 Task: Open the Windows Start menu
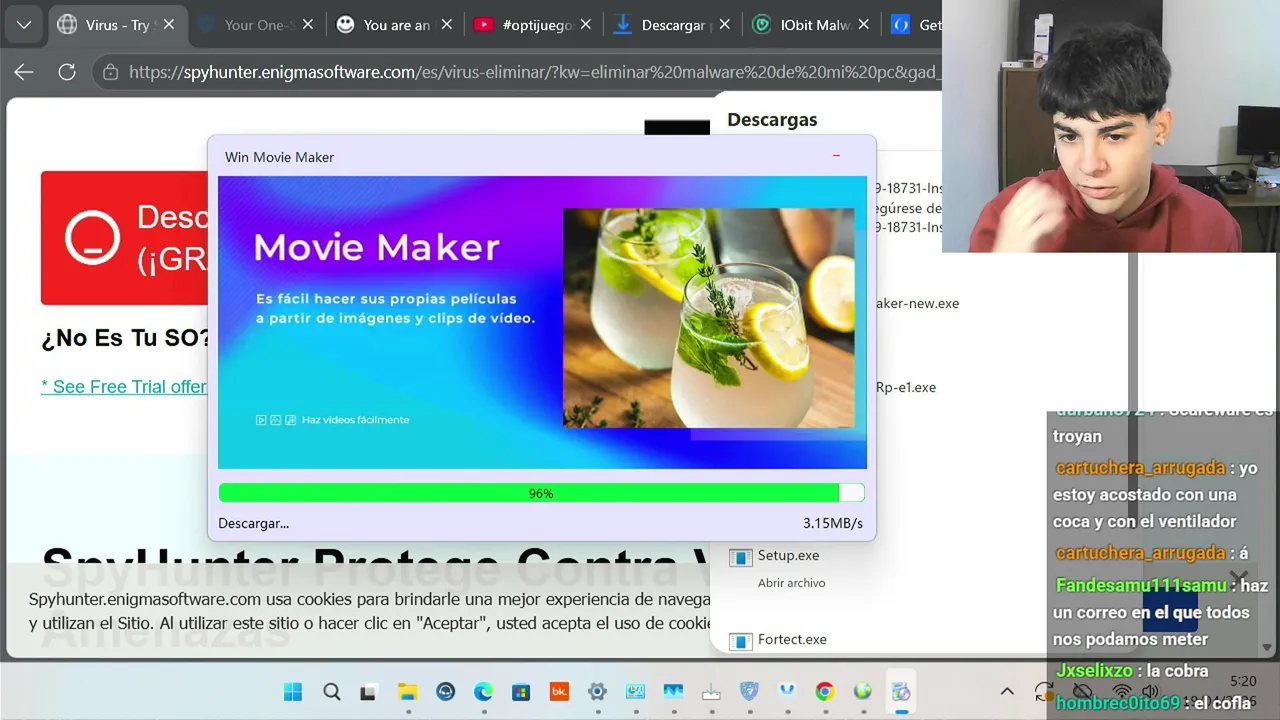(x=293, y=691)
